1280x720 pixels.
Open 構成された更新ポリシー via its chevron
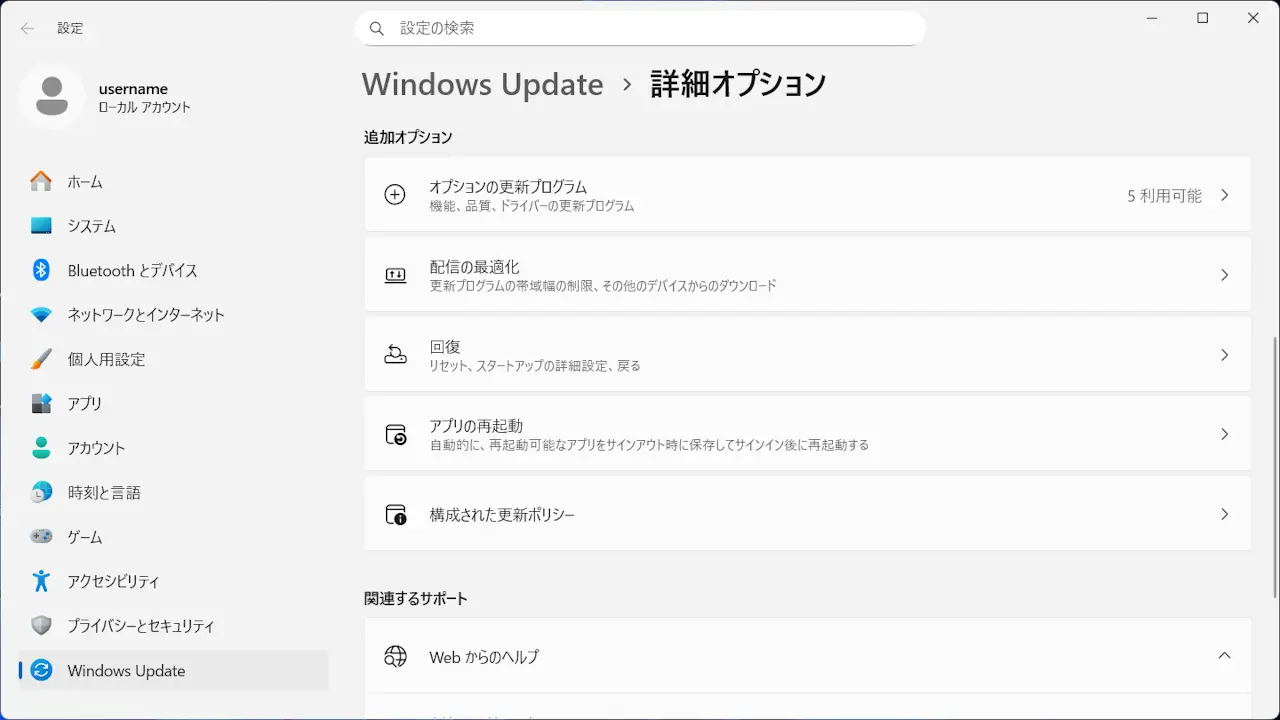tap(1224, 514)
